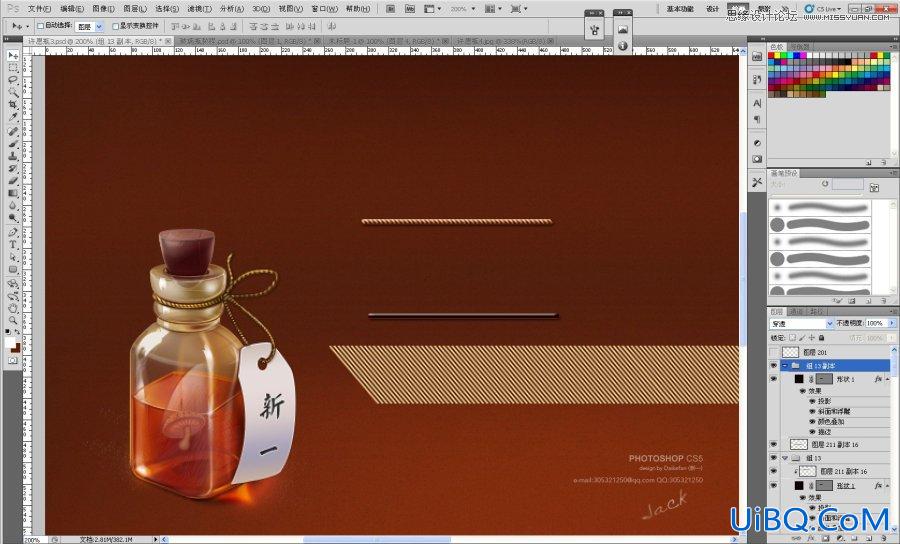This screenshot has width=900, height=544.
Task: Click the 不透明度 100% input field
Action: point(876,324)
